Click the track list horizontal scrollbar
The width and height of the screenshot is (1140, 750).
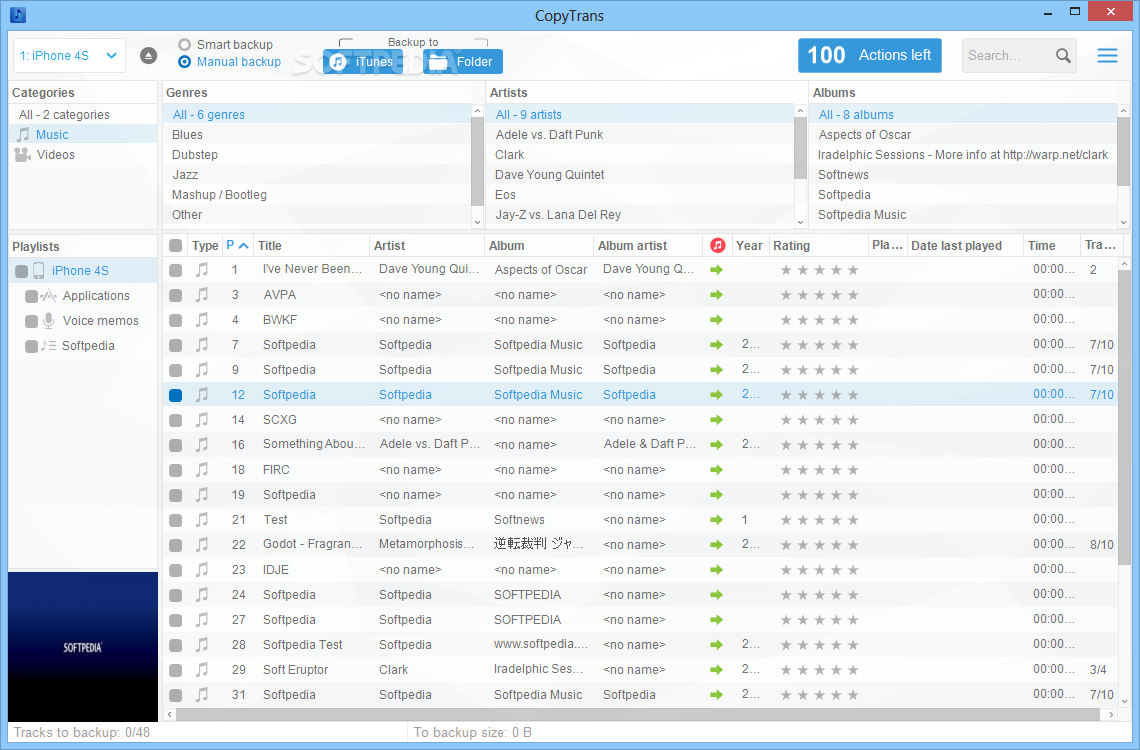(638, 714)
